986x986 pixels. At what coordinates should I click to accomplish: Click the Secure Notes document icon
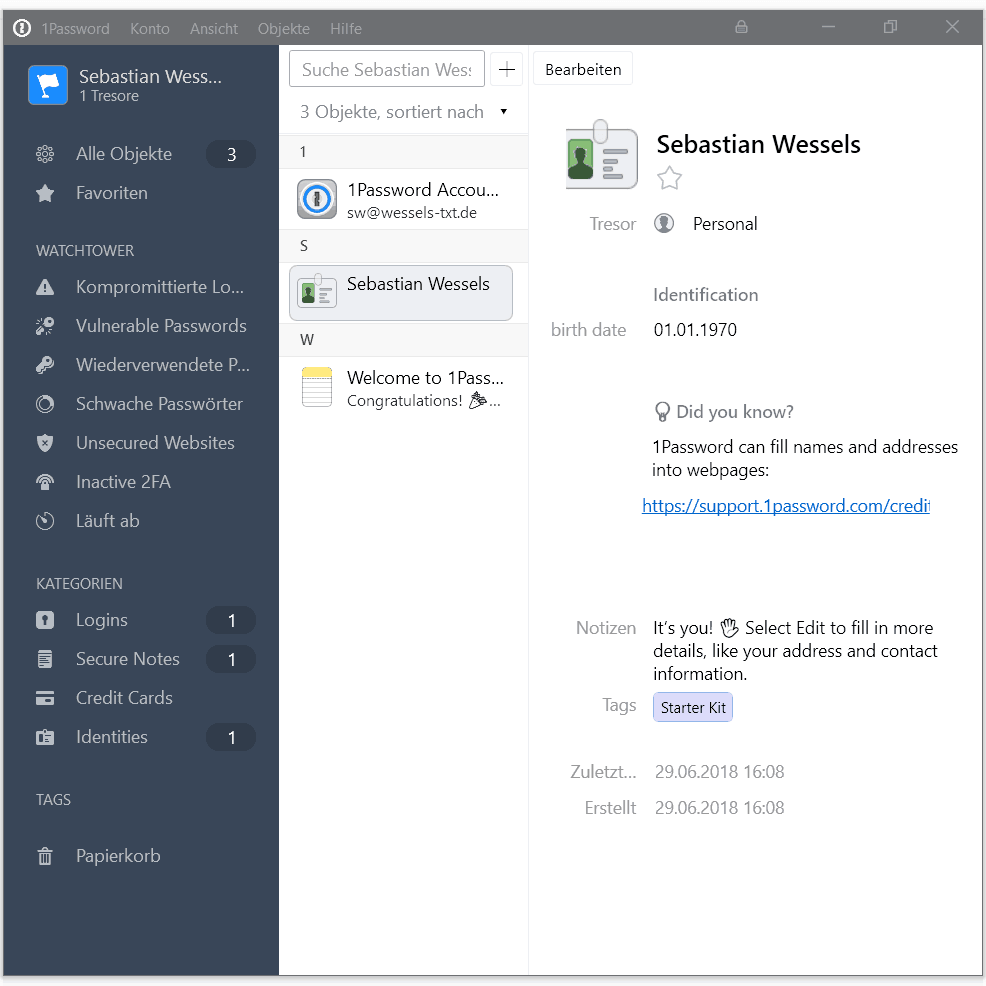coord(45,659)
